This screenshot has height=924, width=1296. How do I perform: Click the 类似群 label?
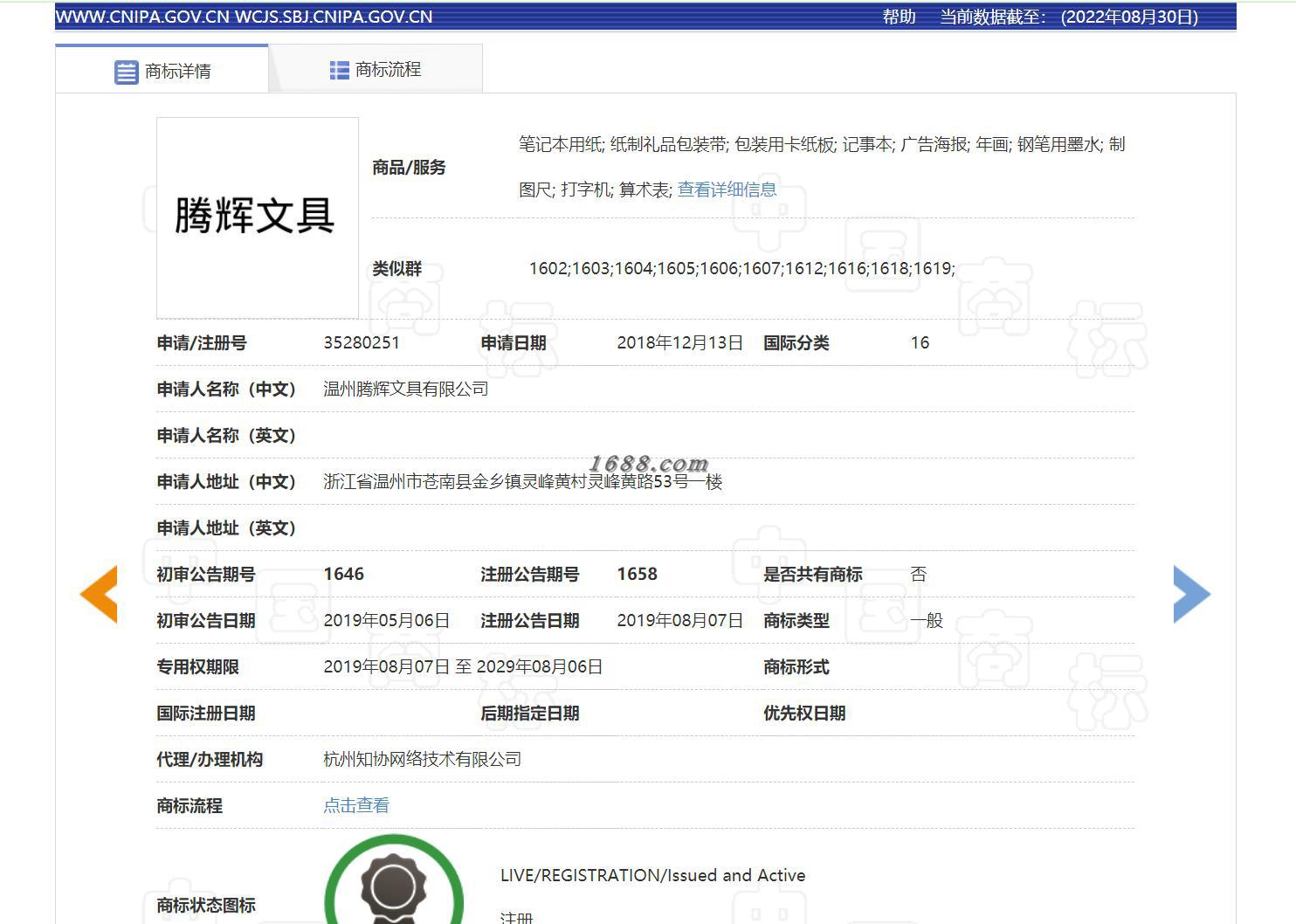point(397,268)
